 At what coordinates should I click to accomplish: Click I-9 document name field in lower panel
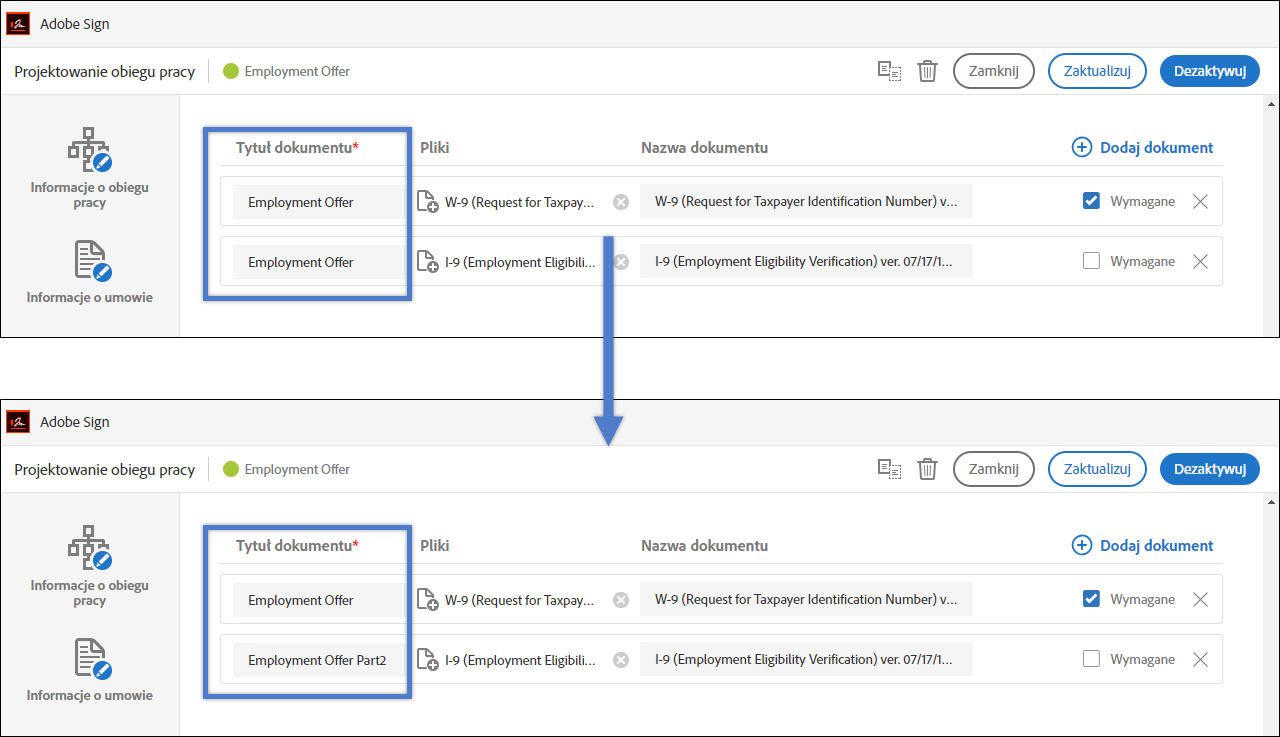(805, 660)
